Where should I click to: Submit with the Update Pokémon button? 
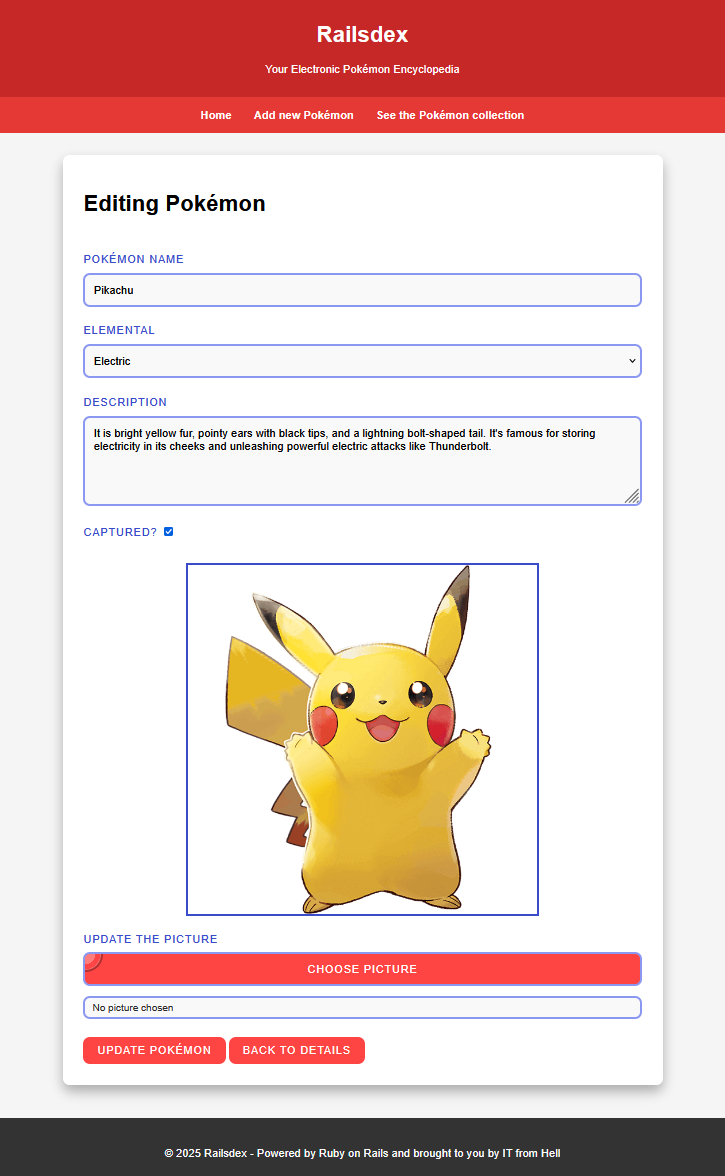154,1050
